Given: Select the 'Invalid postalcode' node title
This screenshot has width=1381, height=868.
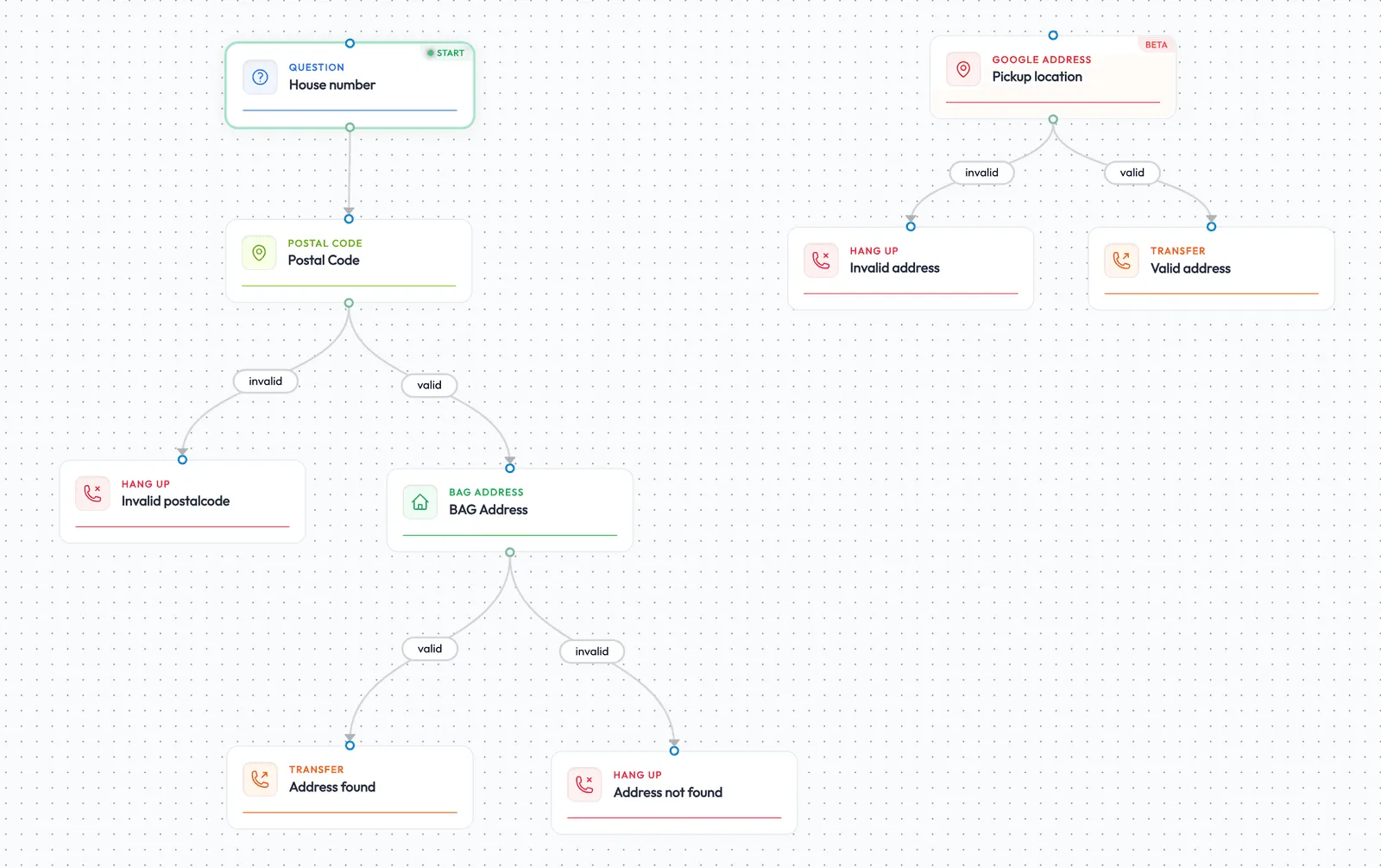Looking at the screenshot, I should [175, 501].
